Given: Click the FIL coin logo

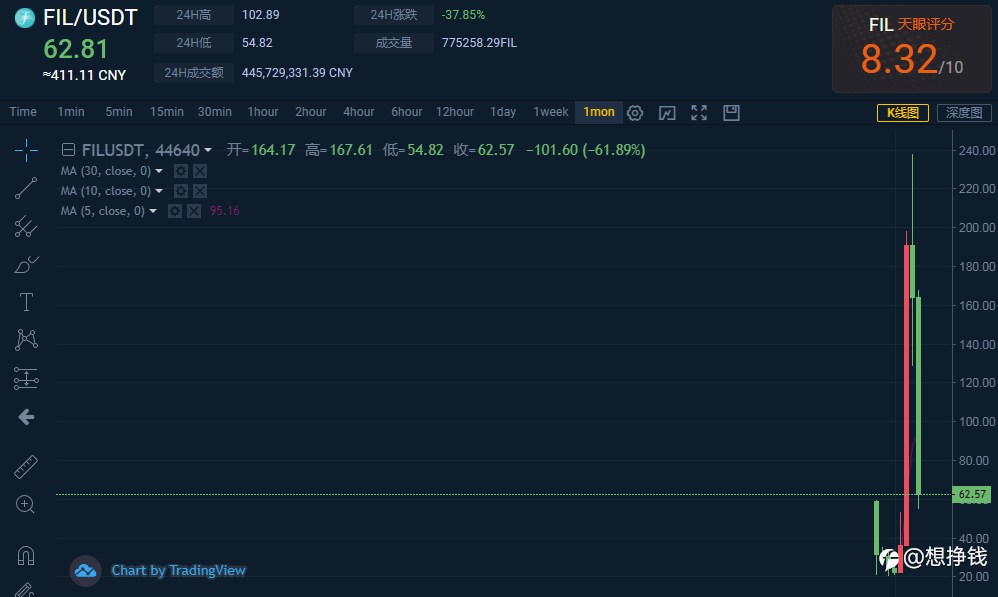Looking at the screenshot, I should 24,18.
